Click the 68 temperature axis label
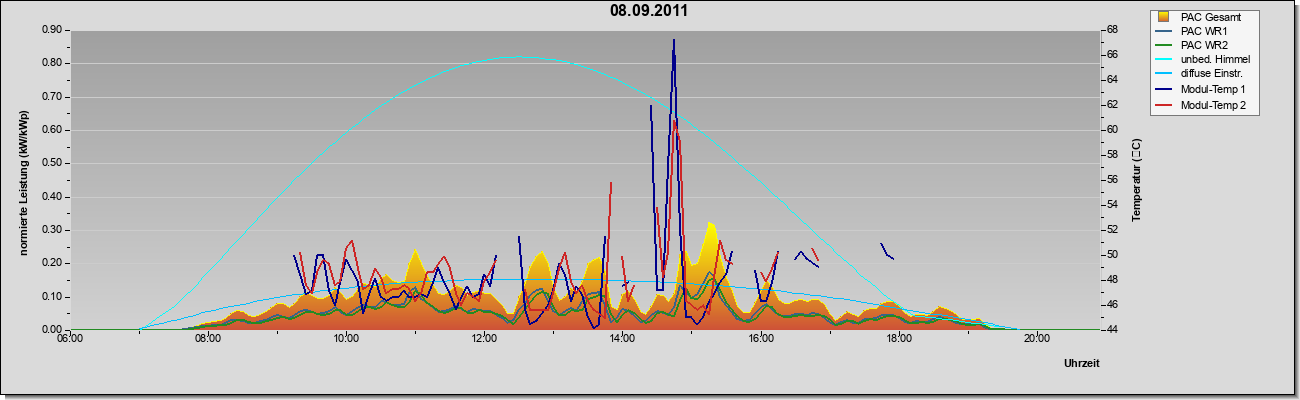This screenshot has width=1300, height=400. (1111, 30)
